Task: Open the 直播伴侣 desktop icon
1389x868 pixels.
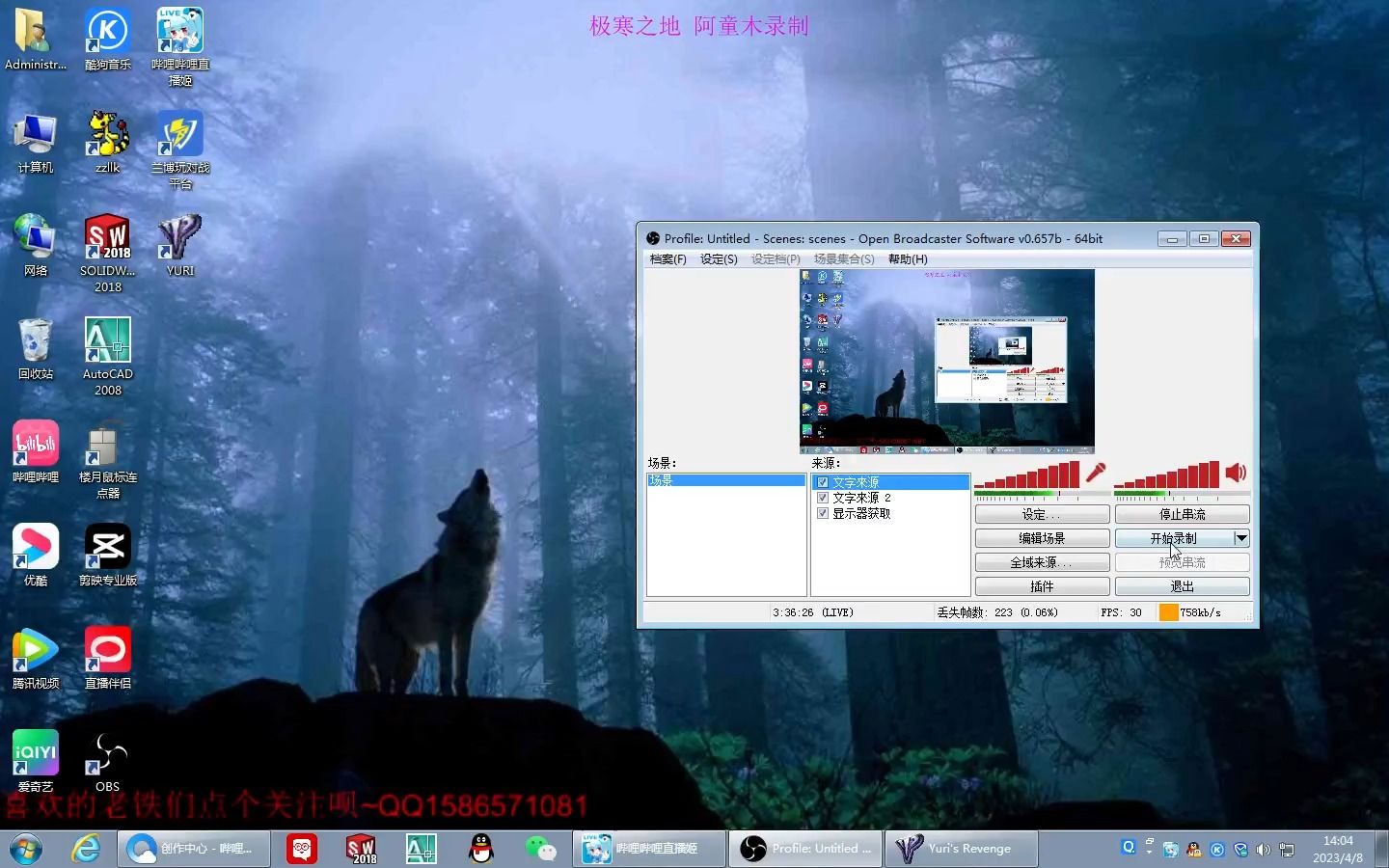Action: (108, 659)
